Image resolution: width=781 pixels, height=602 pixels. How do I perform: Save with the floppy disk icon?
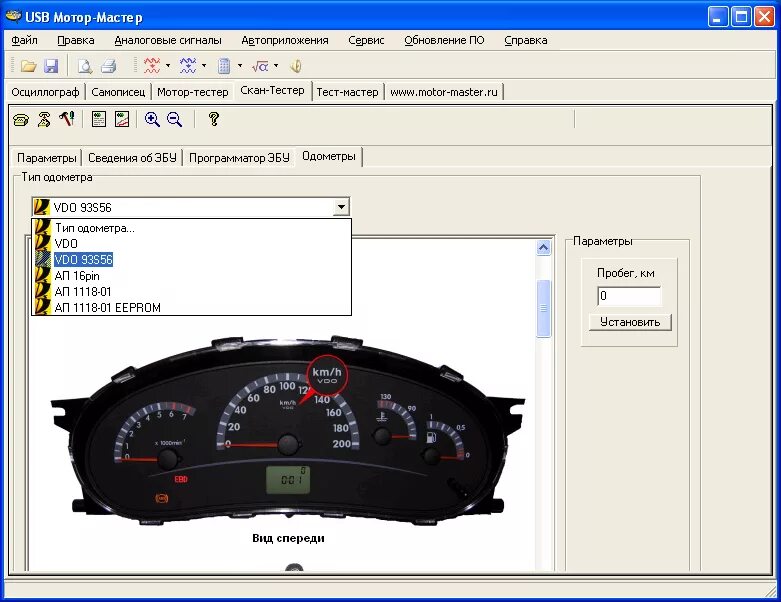[51, 66]
